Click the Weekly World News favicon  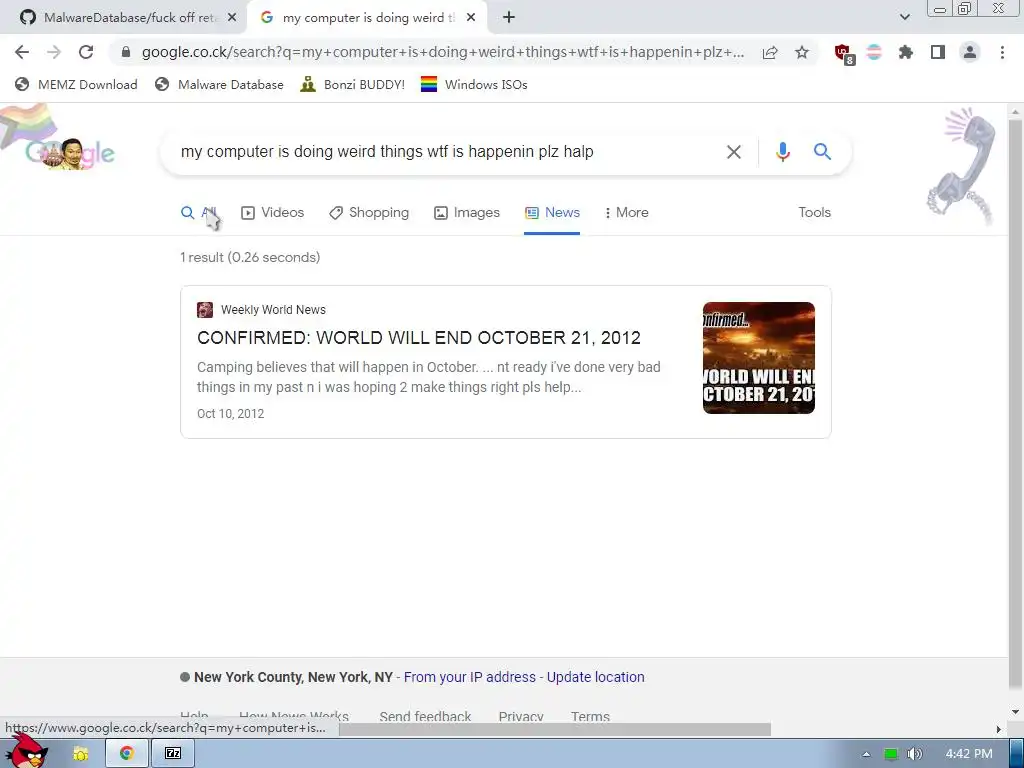[205, 310]
